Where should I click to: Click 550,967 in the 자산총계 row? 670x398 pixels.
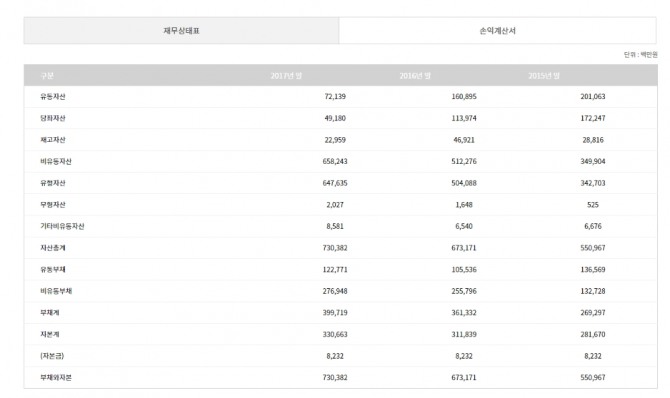pyautogui.click(x=593, y=248)
